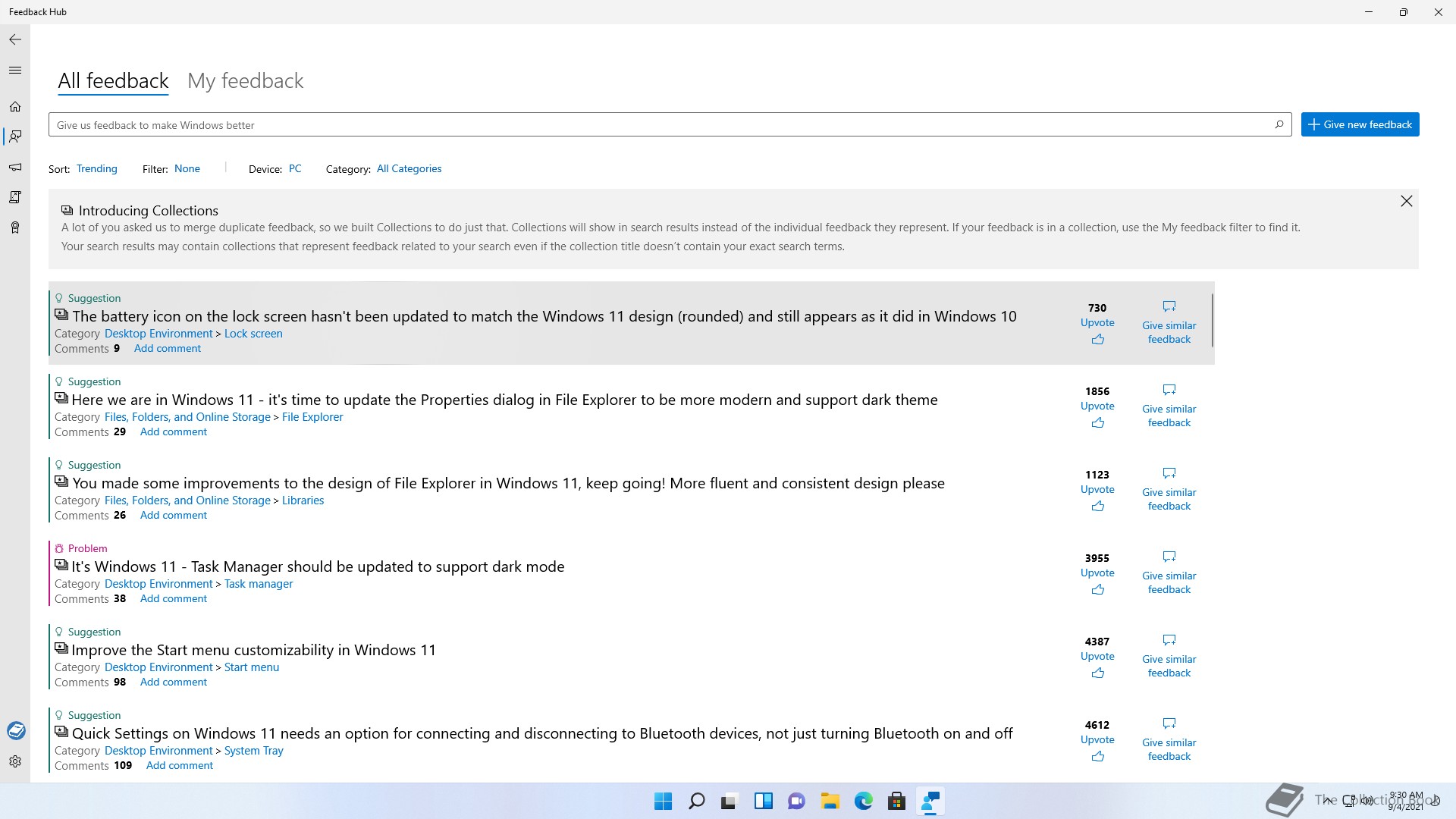Open the hamburger navigation menu
Screen dimensions: 1456x819
[15, 70]
